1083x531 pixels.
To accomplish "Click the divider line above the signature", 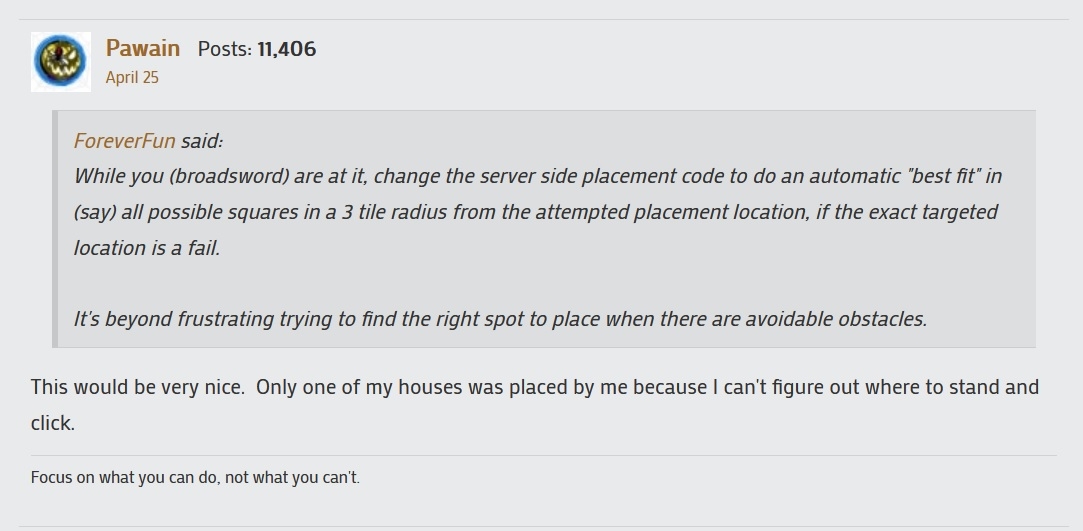I will click(x=543, y=456).
